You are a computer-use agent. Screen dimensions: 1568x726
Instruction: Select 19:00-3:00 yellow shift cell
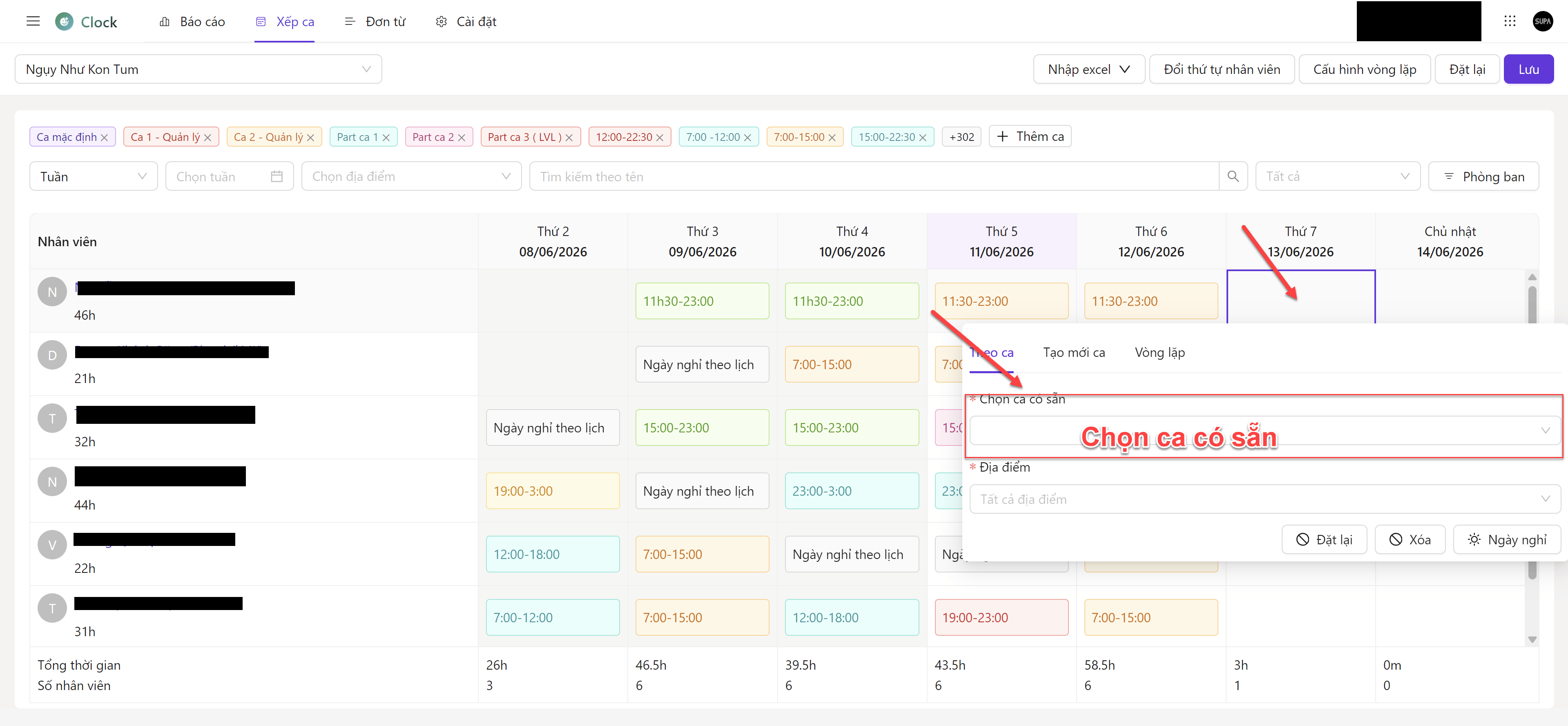pyautogui.click(x=553, y=491)
